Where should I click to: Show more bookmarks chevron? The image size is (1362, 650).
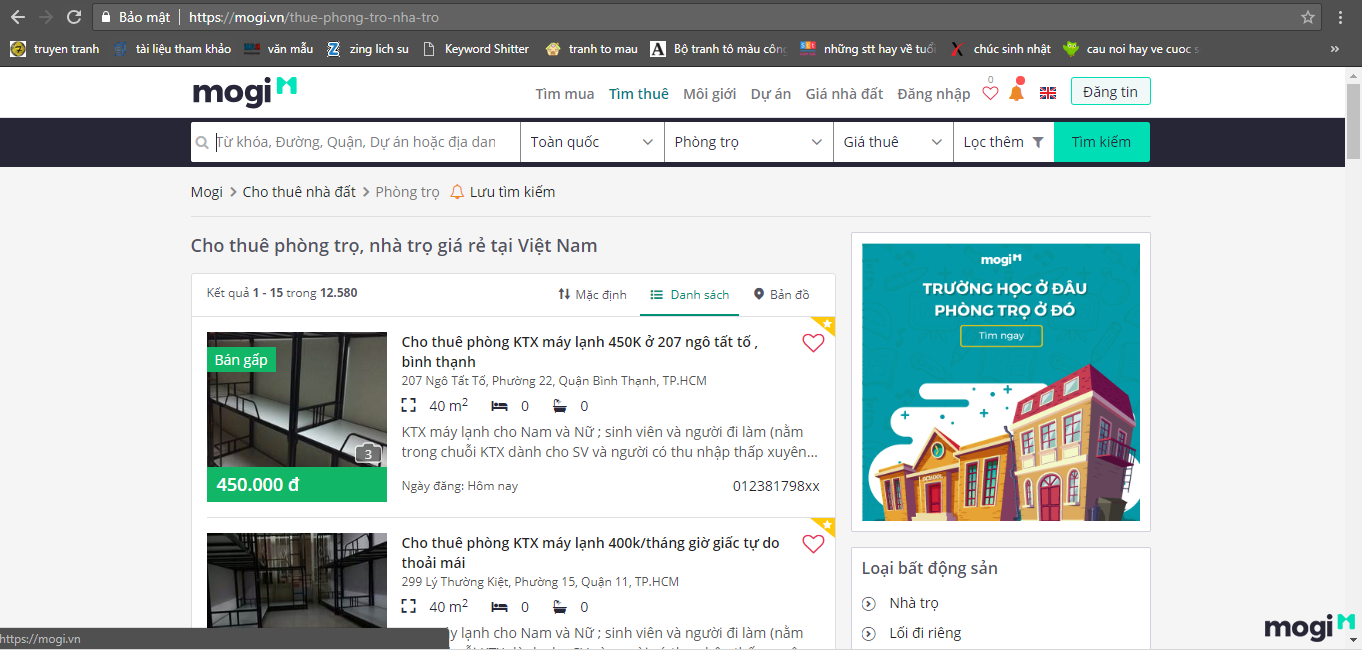(x=1335, y=48)
